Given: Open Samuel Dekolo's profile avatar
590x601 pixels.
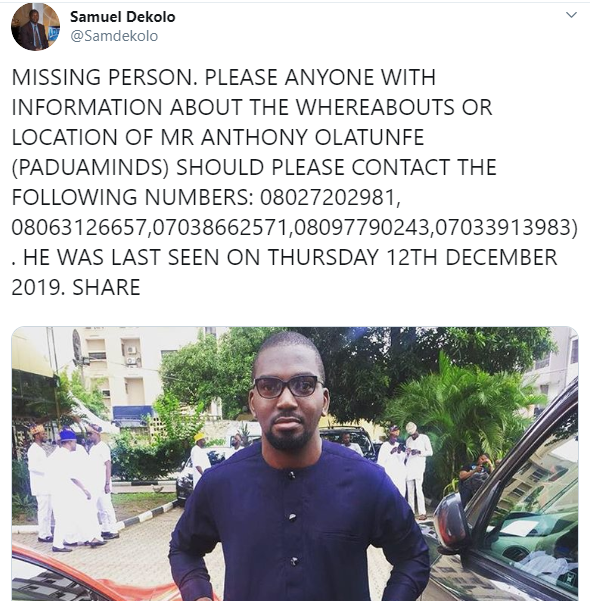Looking at the screenshot, I should pyautogui.click(x=35, y=26).
